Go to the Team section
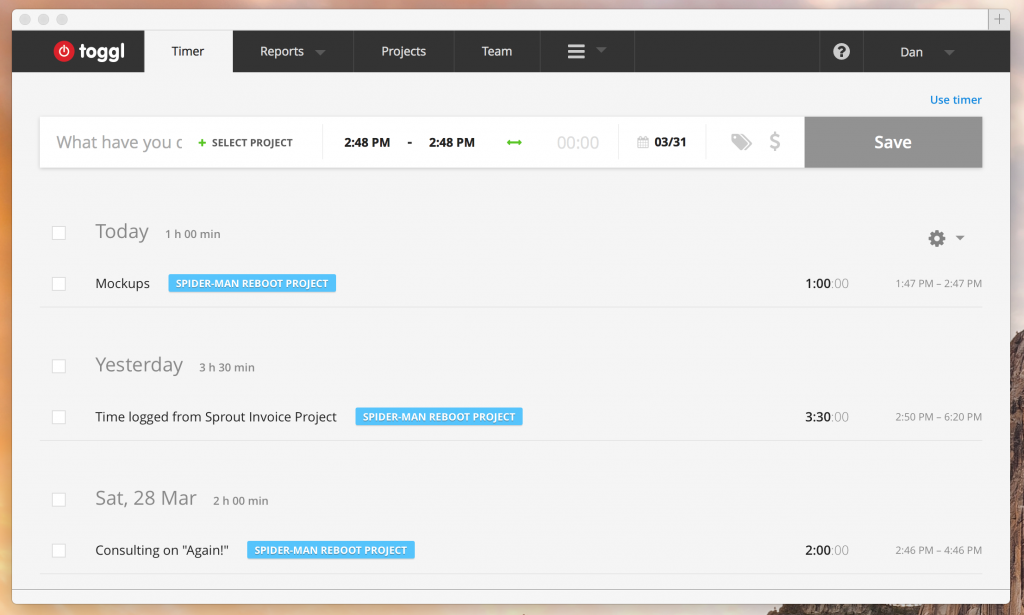The width and height of the screenshot is (1024, 615). click(496, 51)
